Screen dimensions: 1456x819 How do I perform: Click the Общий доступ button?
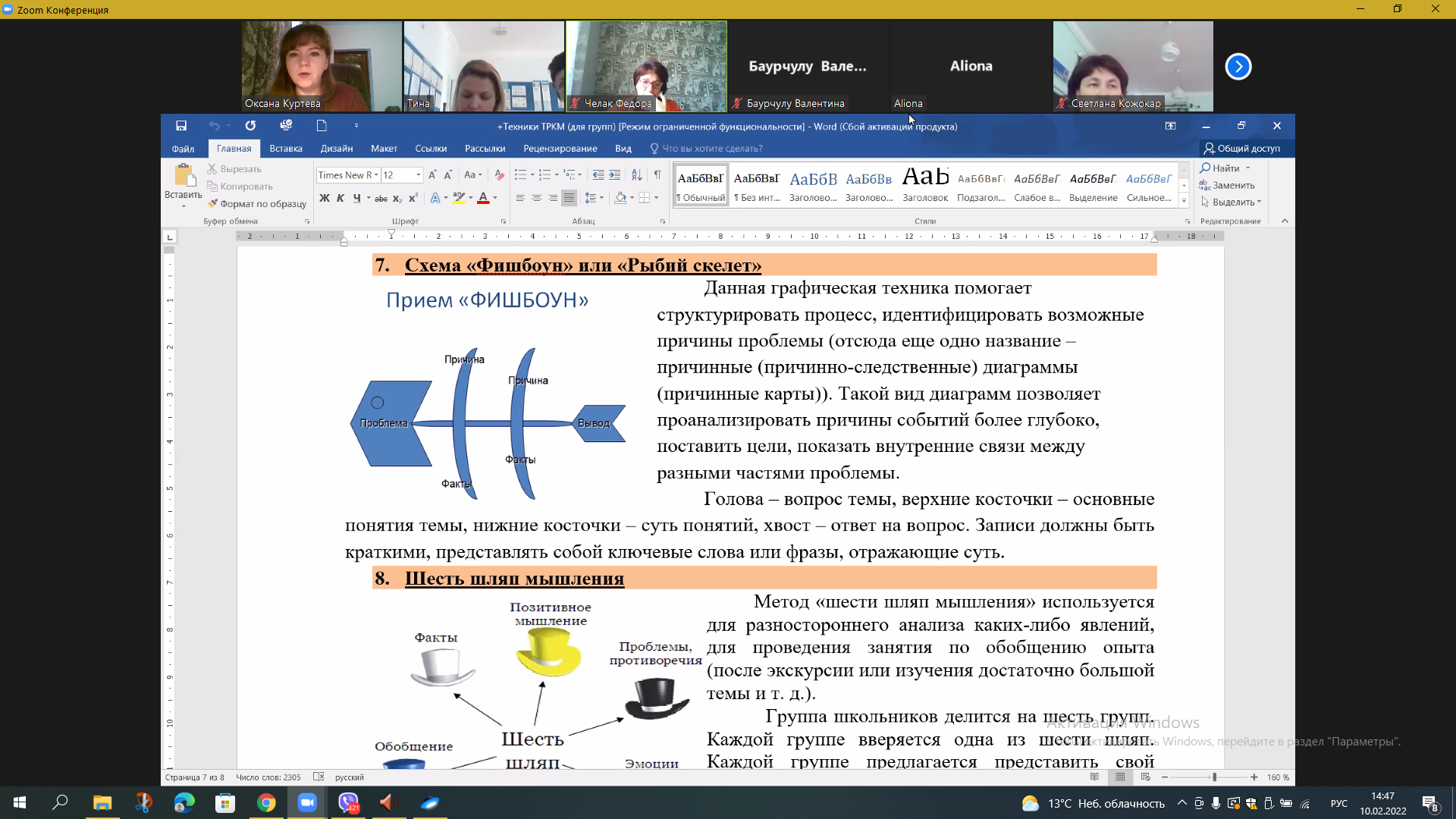coord(1241,149)
